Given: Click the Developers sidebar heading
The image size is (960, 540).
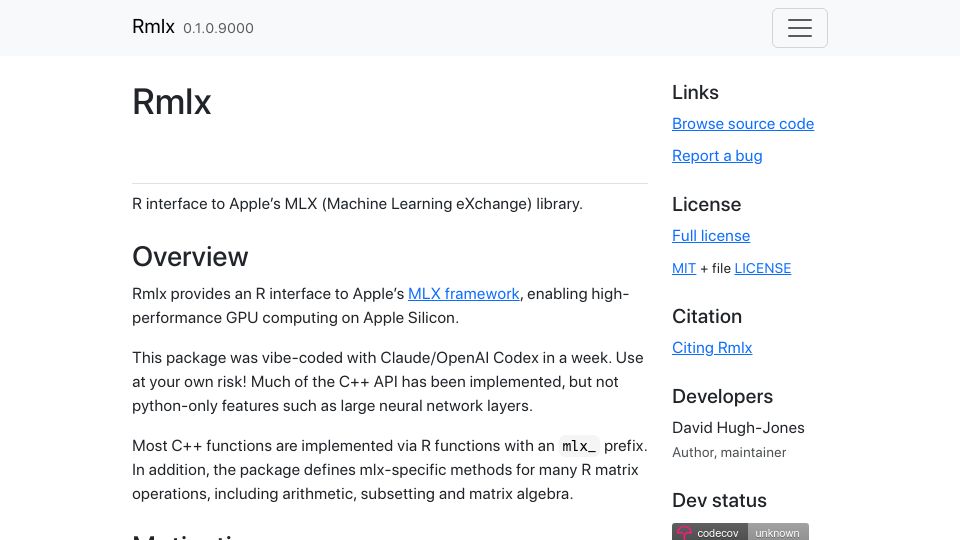Looking at the screenshot, I should click(x=722, y=397).
